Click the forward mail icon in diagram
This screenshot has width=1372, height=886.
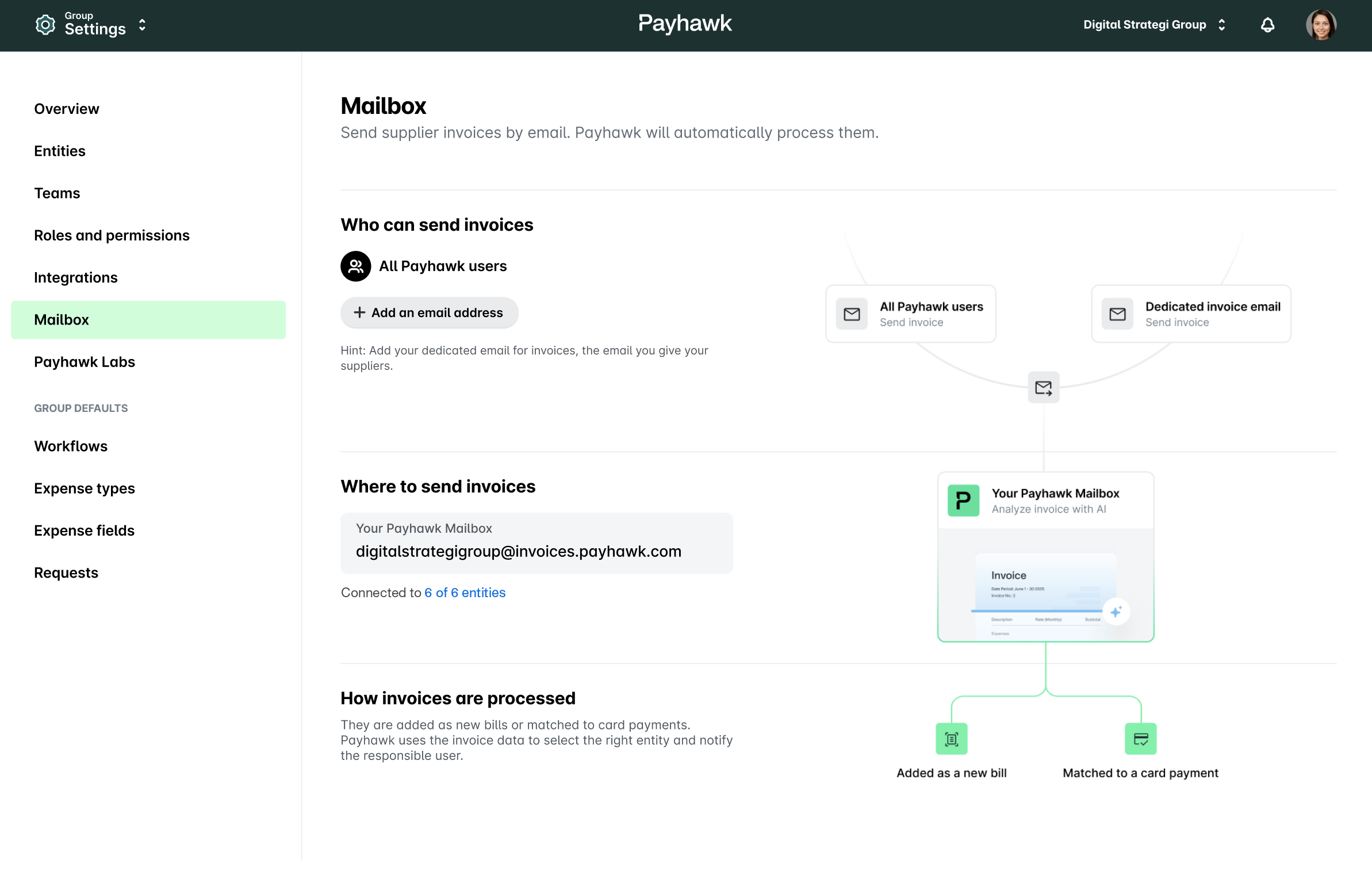(x=1043, y=387)
